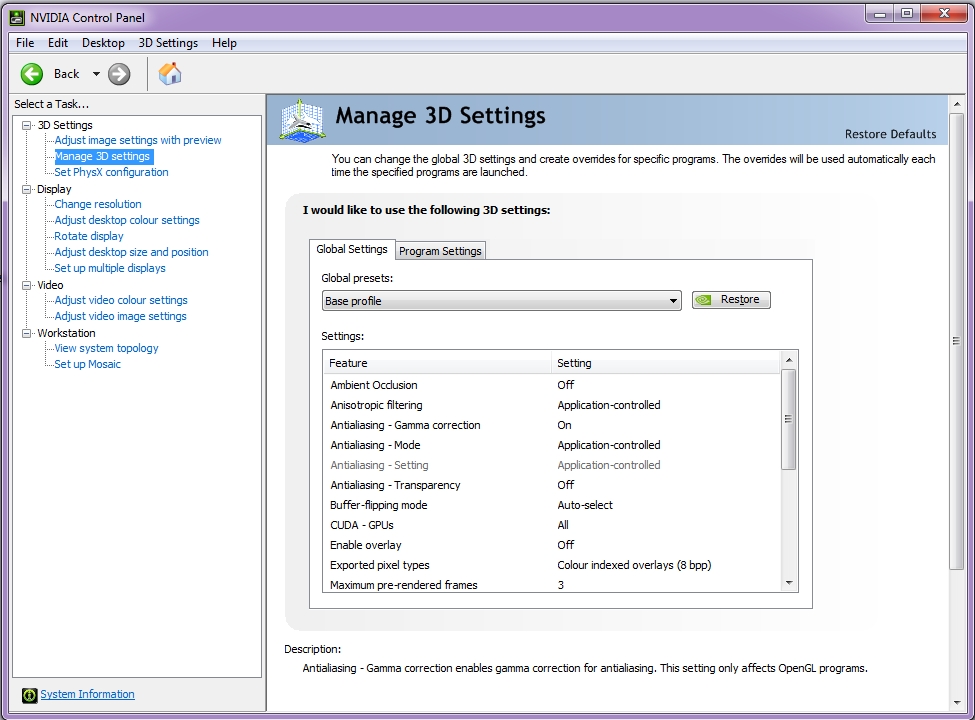Viewport: 975px width, 720px height.
Task: Open the Back history dropdown arrow
Action: pyautogui.click(x=96, y=74)
